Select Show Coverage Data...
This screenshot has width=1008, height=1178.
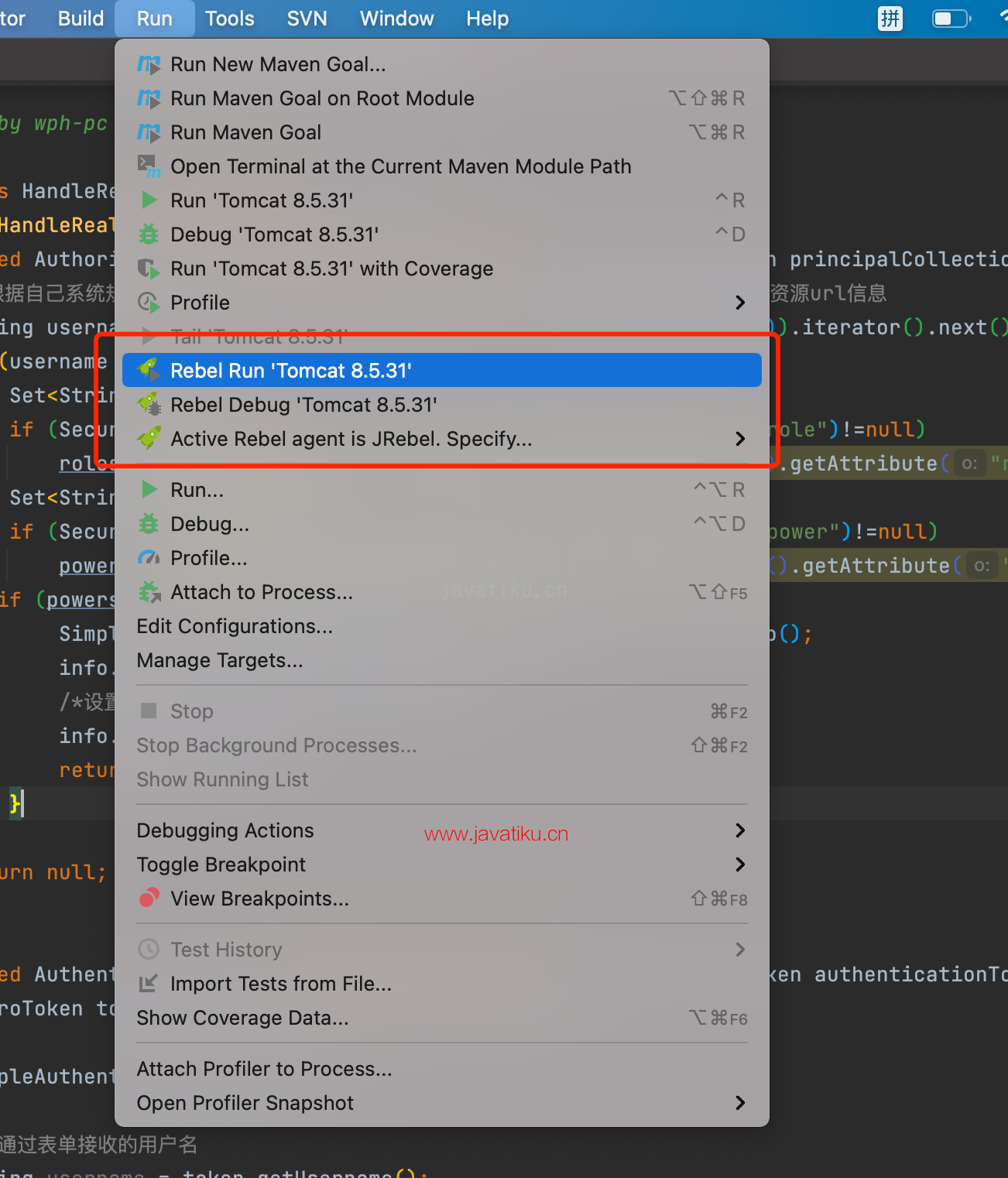click(x=442, y=1018)
